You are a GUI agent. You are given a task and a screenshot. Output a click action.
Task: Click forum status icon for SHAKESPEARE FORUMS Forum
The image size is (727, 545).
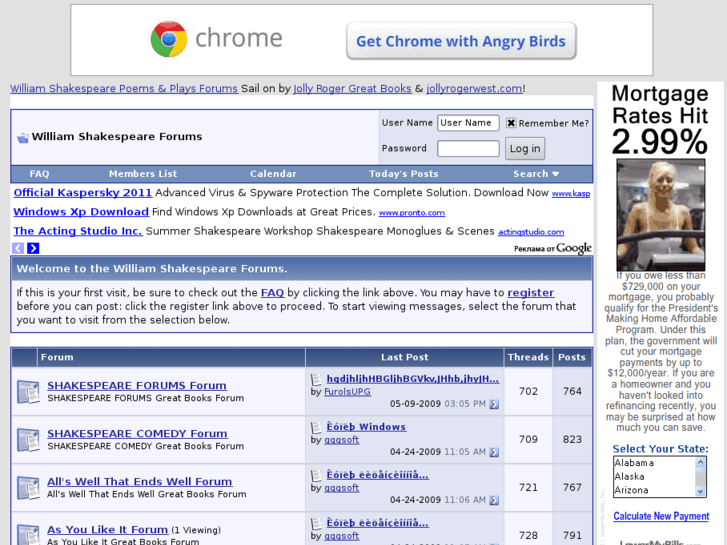[28, 392]
